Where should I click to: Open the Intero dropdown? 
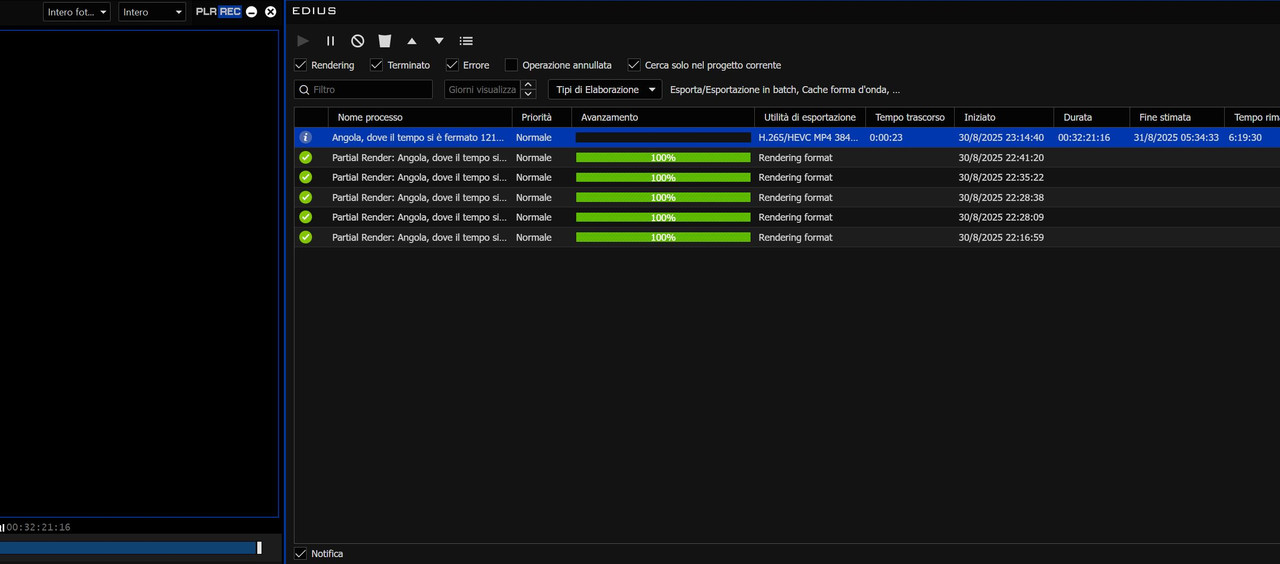click(x=152, y=12)
